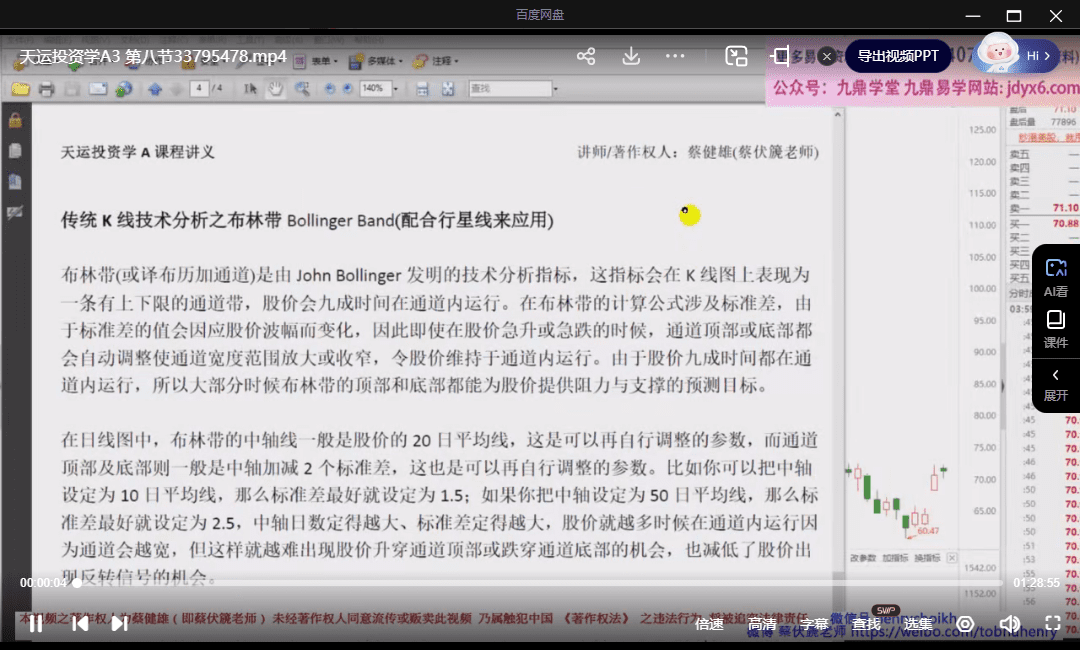Toggle 字幕 subtitles

tap(814, 624)
